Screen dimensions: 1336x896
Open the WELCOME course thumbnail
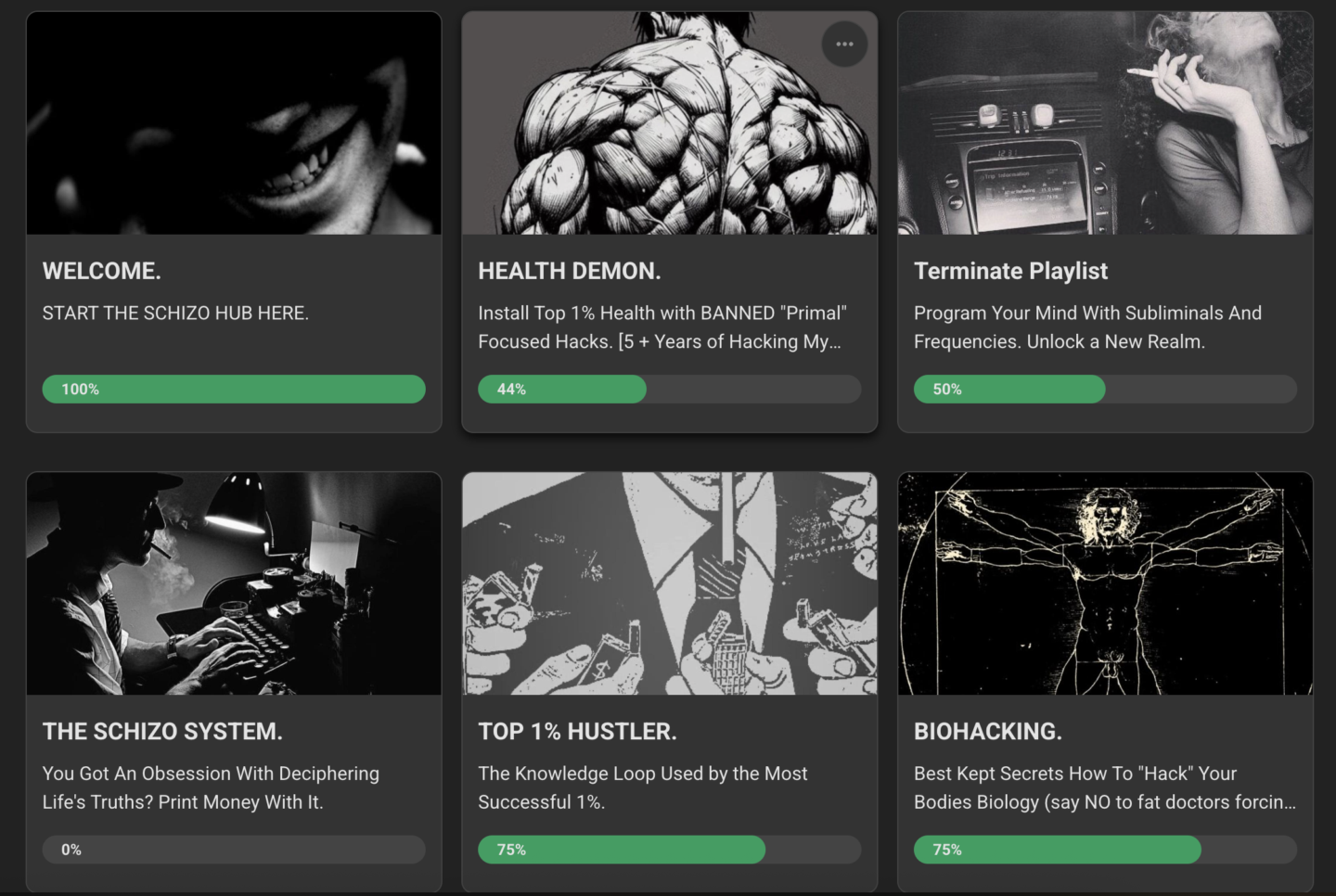(234, 123)
